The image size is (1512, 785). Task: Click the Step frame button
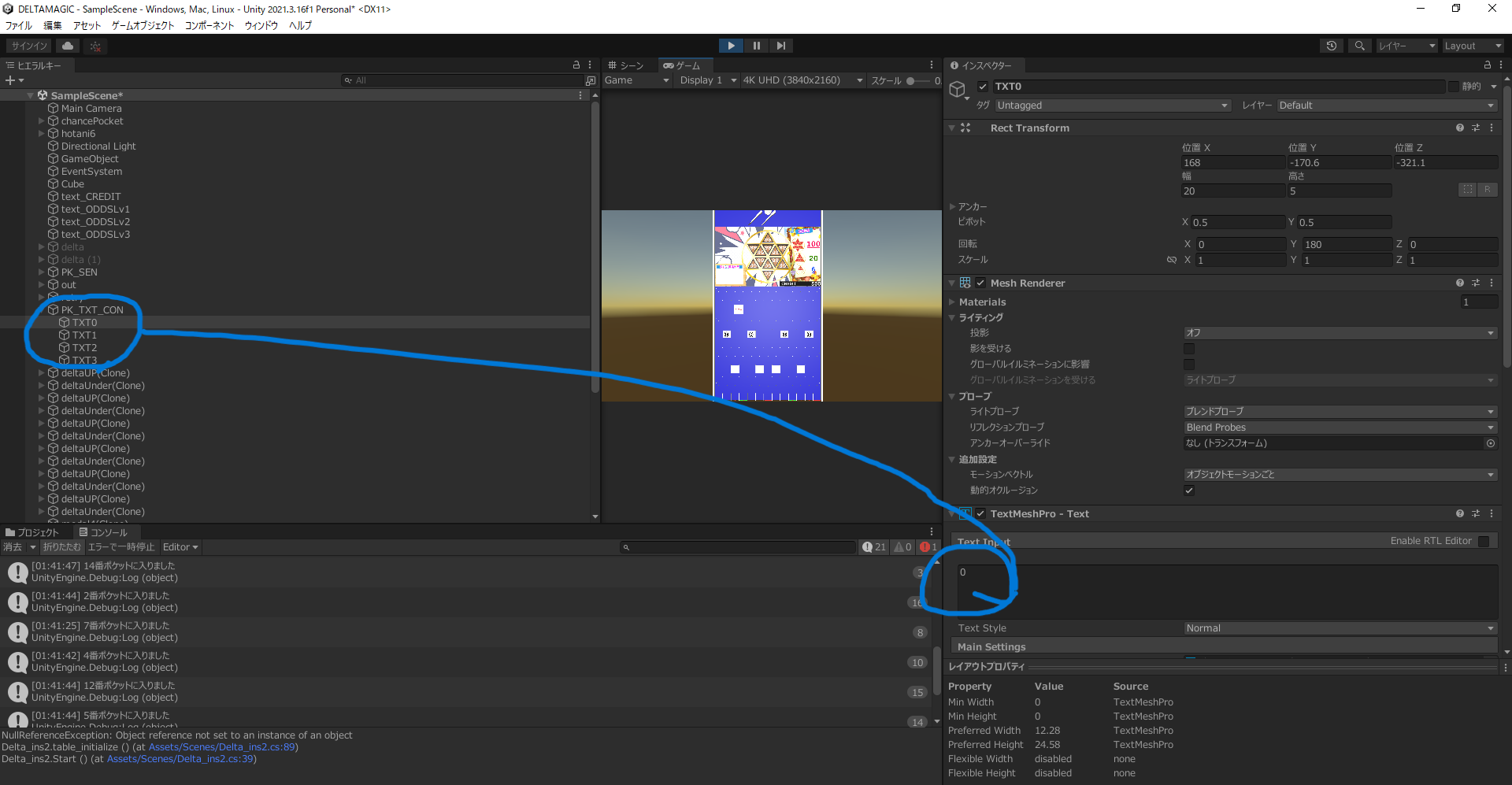[x=780, y=46]
